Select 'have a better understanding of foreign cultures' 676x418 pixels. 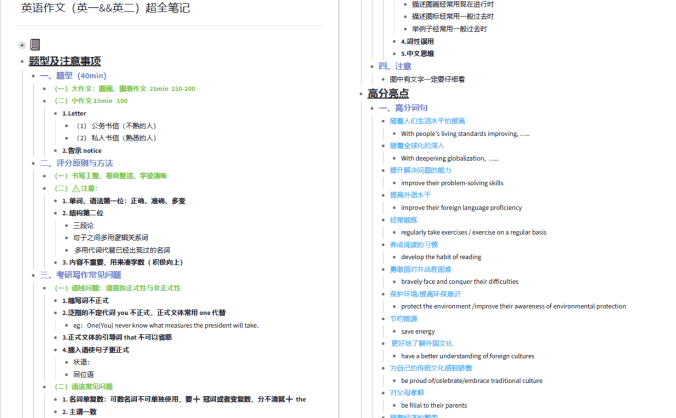point(467,356)
